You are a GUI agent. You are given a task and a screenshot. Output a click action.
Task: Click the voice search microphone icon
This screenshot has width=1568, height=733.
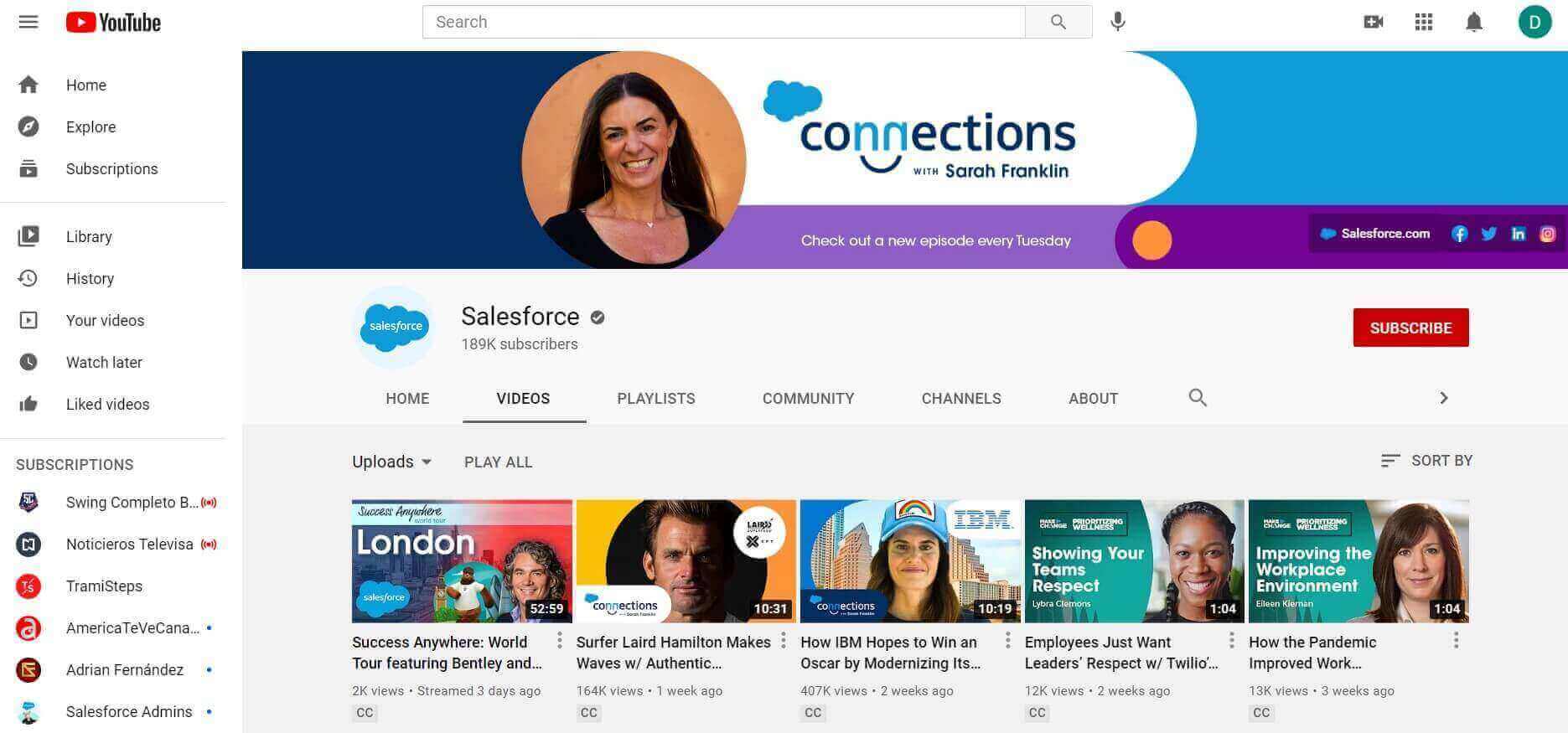(x=1117, y=22)
